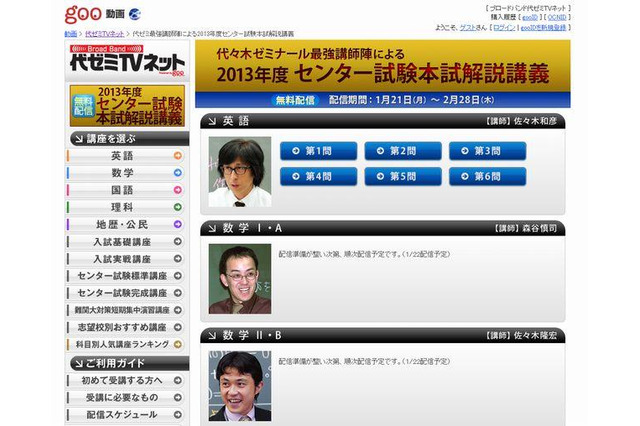Click the 数学Ⅰ・A lecturer photo
This screenshot has width=640, height=426.
pyautogui.click(x=240, y=279)
